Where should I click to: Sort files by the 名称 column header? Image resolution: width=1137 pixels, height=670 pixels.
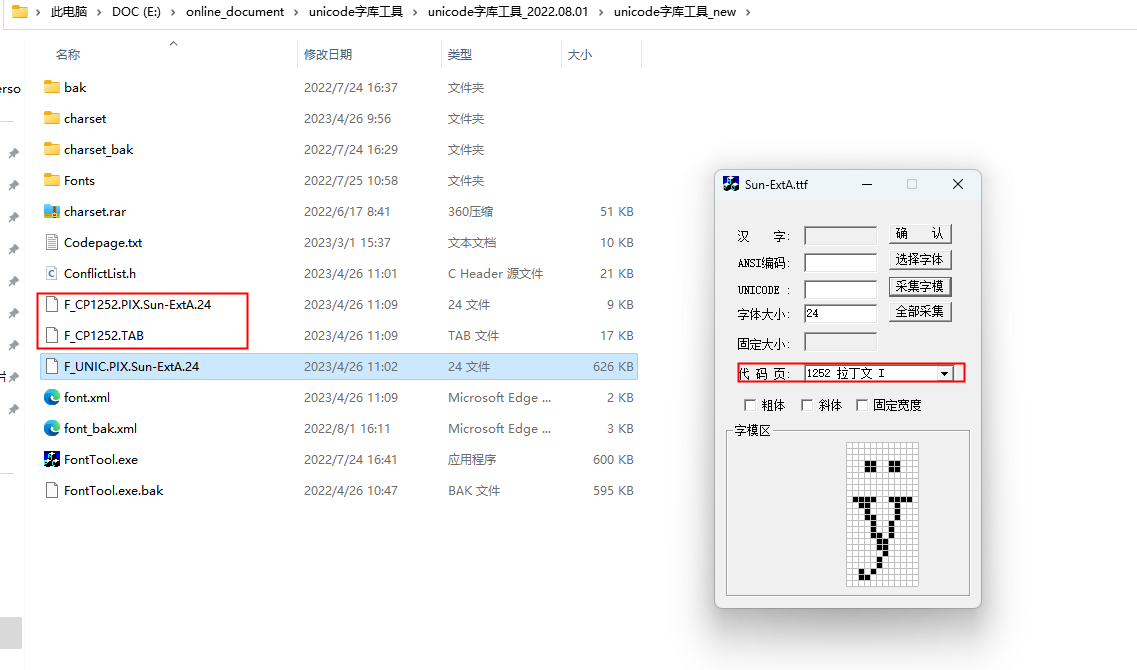click(x=68, y=54)
